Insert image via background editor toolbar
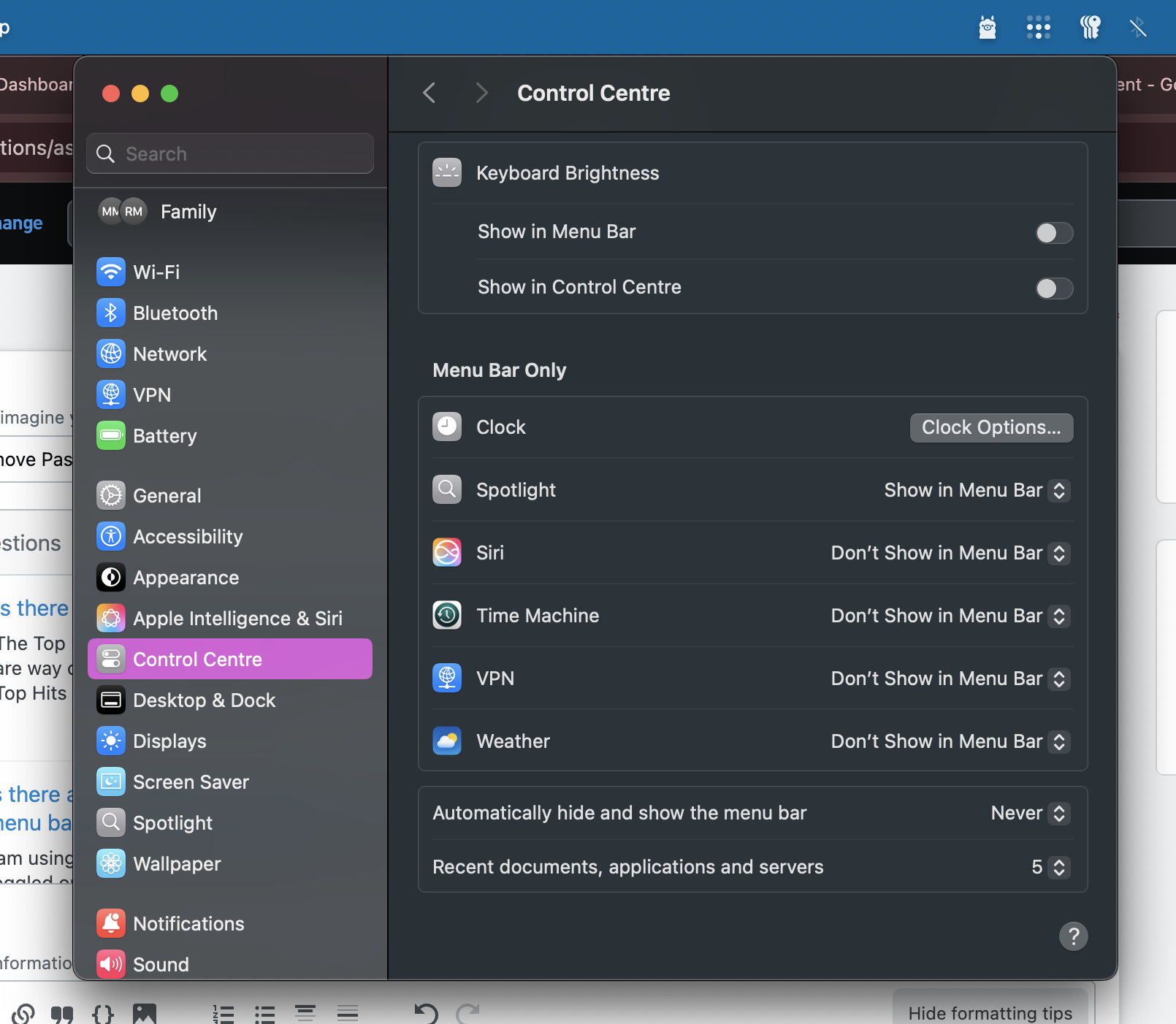This screenshot has width=1176, height=1024. pyautogui.click(x=145, y=1014)
